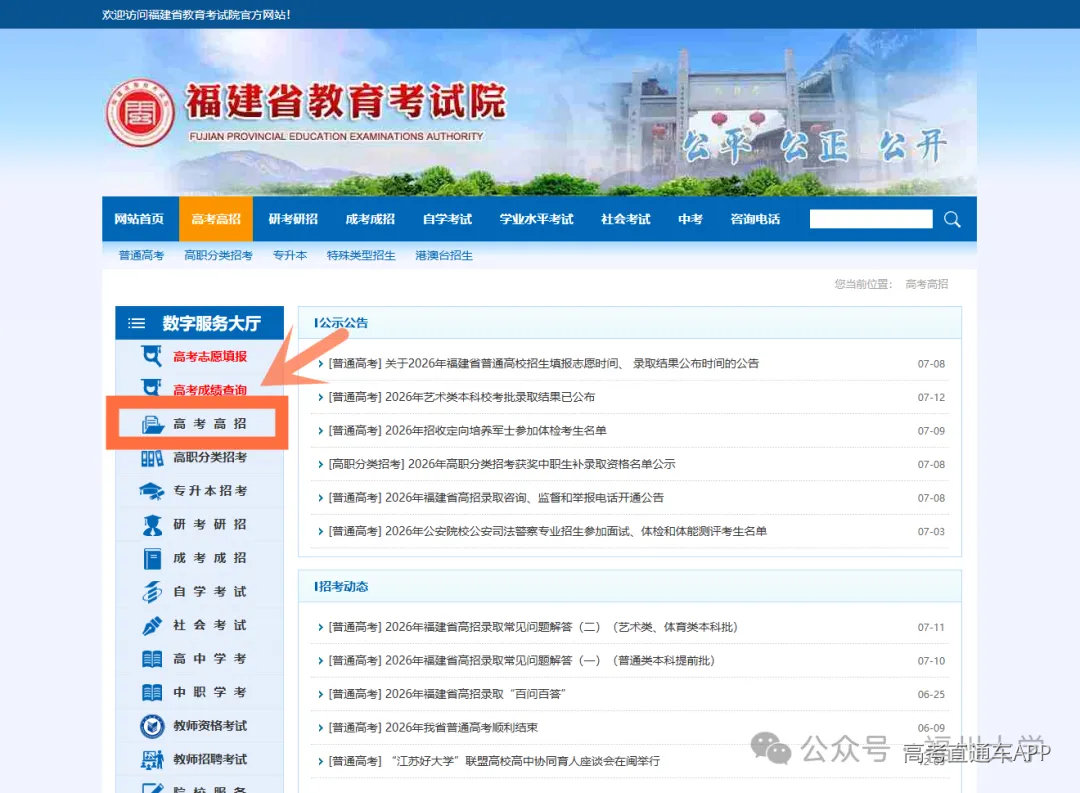This screenshot has width=1080, height=793.
Task: Open the 中考 nav tab
Action: pos(690,219)
